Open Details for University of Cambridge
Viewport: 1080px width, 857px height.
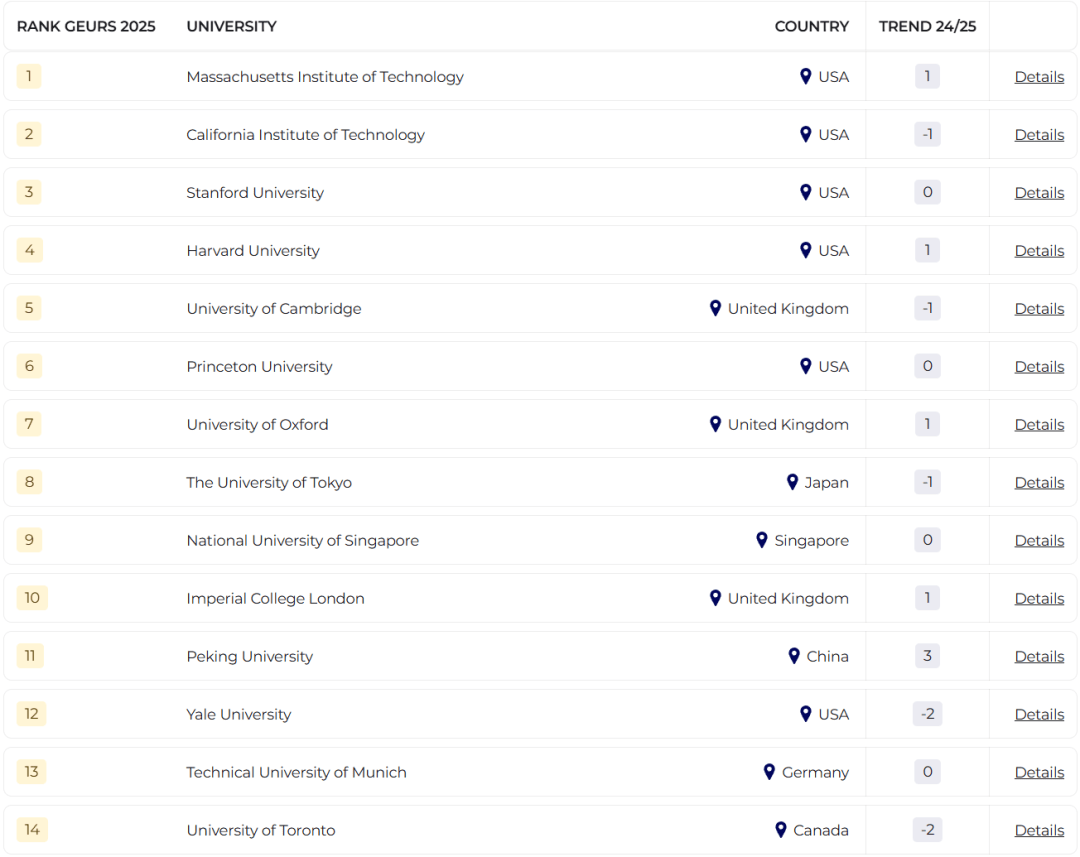pyautogui.click(x=1039, y=309)
